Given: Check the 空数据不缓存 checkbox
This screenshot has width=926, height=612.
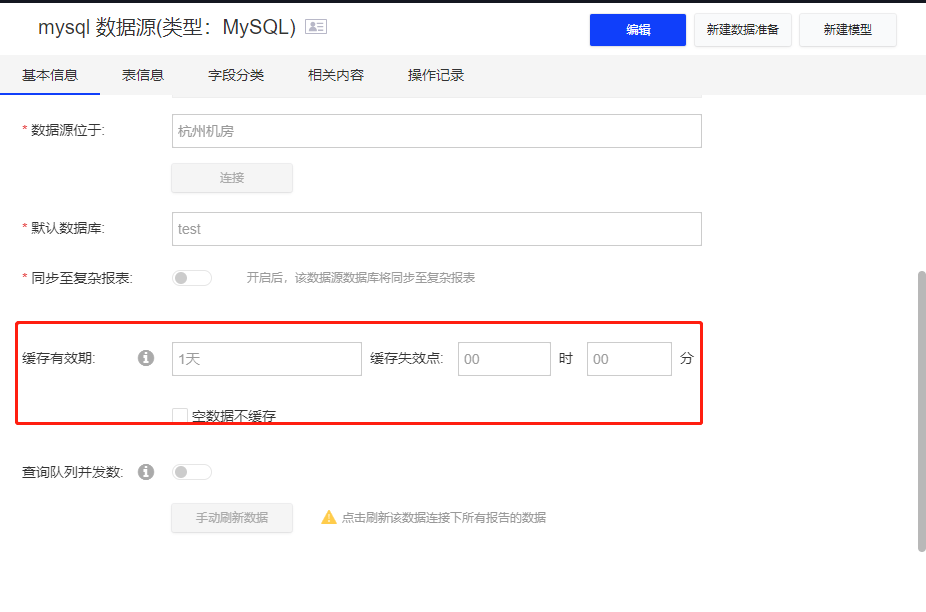Looking at the screenshot, I should (179, 414).
